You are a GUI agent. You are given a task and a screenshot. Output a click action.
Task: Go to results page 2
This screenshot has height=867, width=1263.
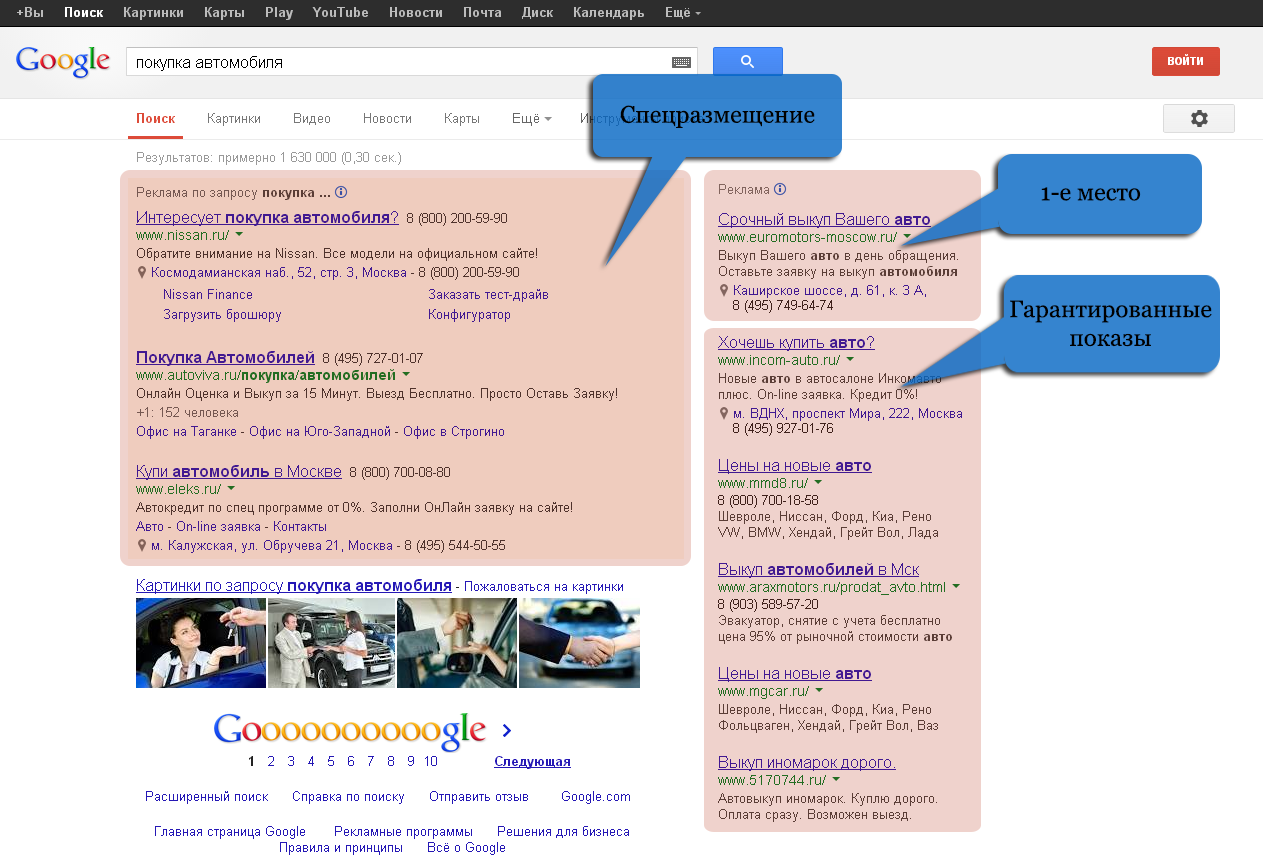[271, 762]
